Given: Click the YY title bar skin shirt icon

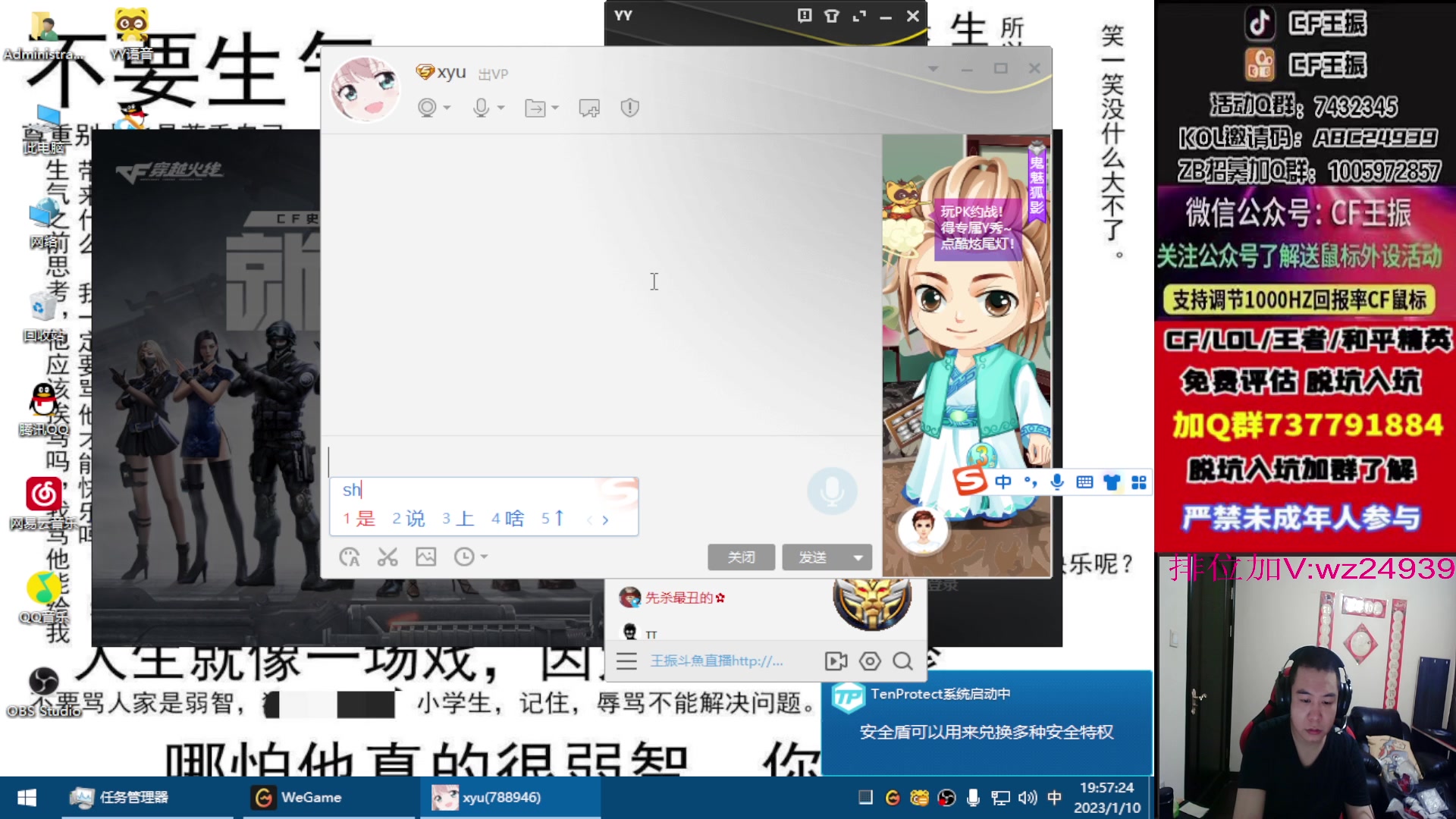Looking at the screenshot, I should 832,16.
